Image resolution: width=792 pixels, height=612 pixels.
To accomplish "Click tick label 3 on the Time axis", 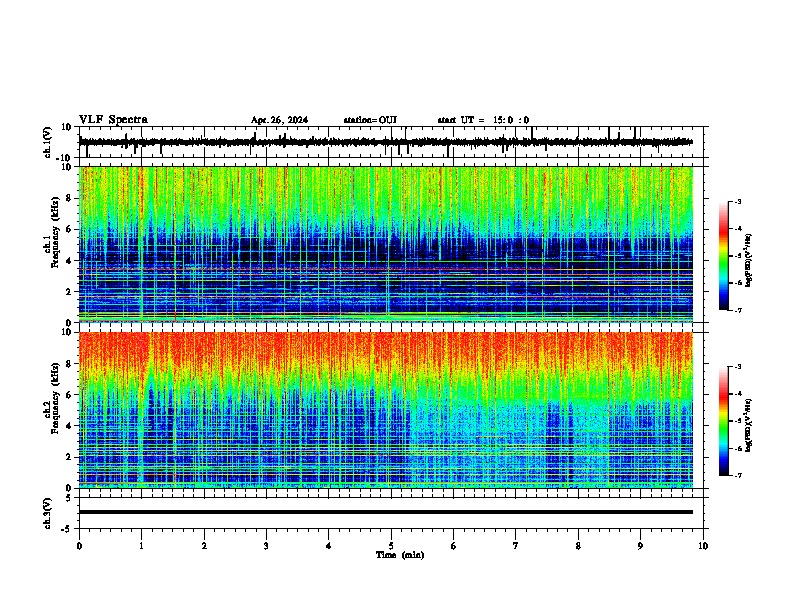I will pos(266,546).
